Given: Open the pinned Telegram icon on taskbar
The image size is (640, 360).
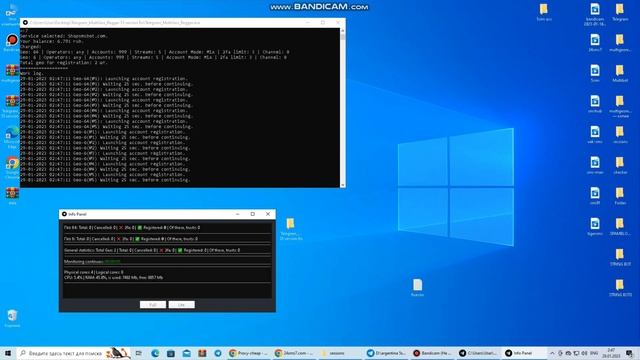Looking at the screenshot, I should (218, 353).
